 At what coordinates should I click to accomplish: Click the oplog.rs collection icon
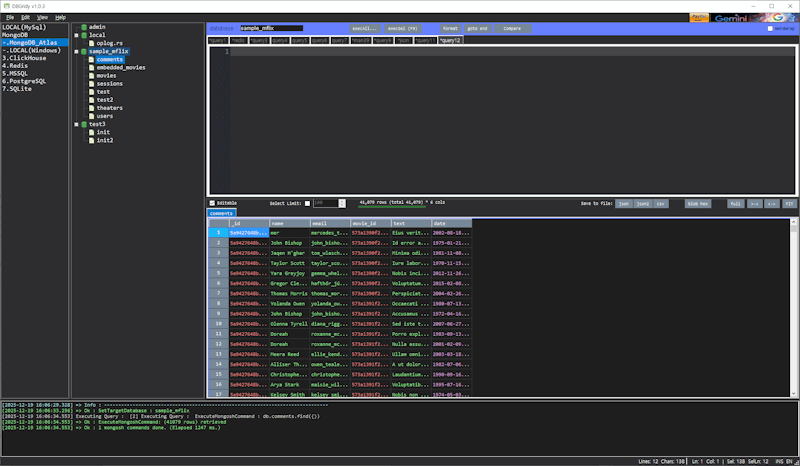[x=92, y=43]
